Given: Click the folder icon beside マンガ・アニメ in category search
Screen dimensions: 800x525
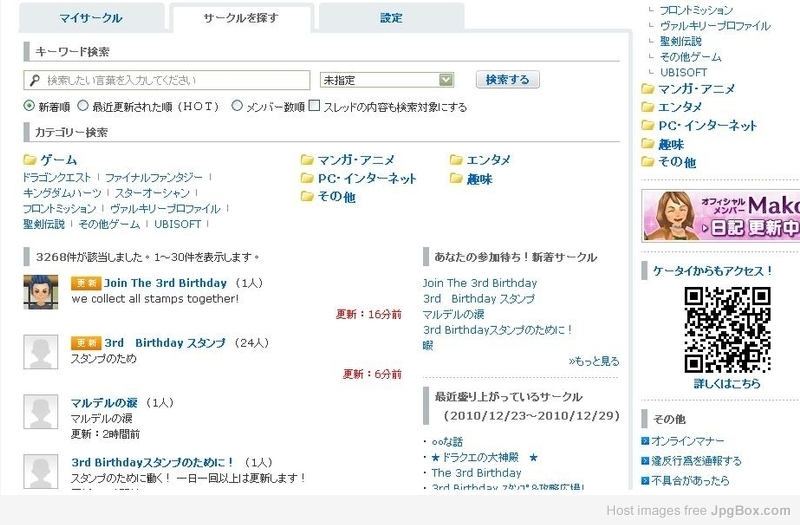Looking at the screenshot, I should click(307, 160).
